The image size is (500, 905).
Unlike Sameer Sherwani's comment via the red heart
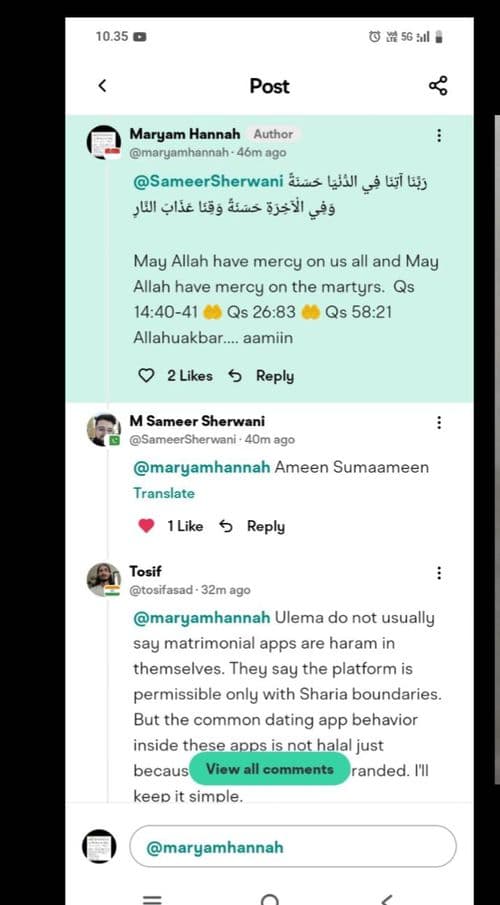[147, 526]
